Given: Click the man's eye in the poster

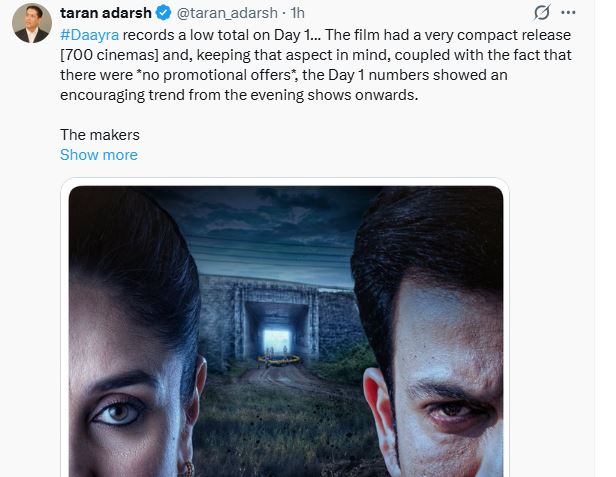Looking at the screenshot, I should pos(451,411).
